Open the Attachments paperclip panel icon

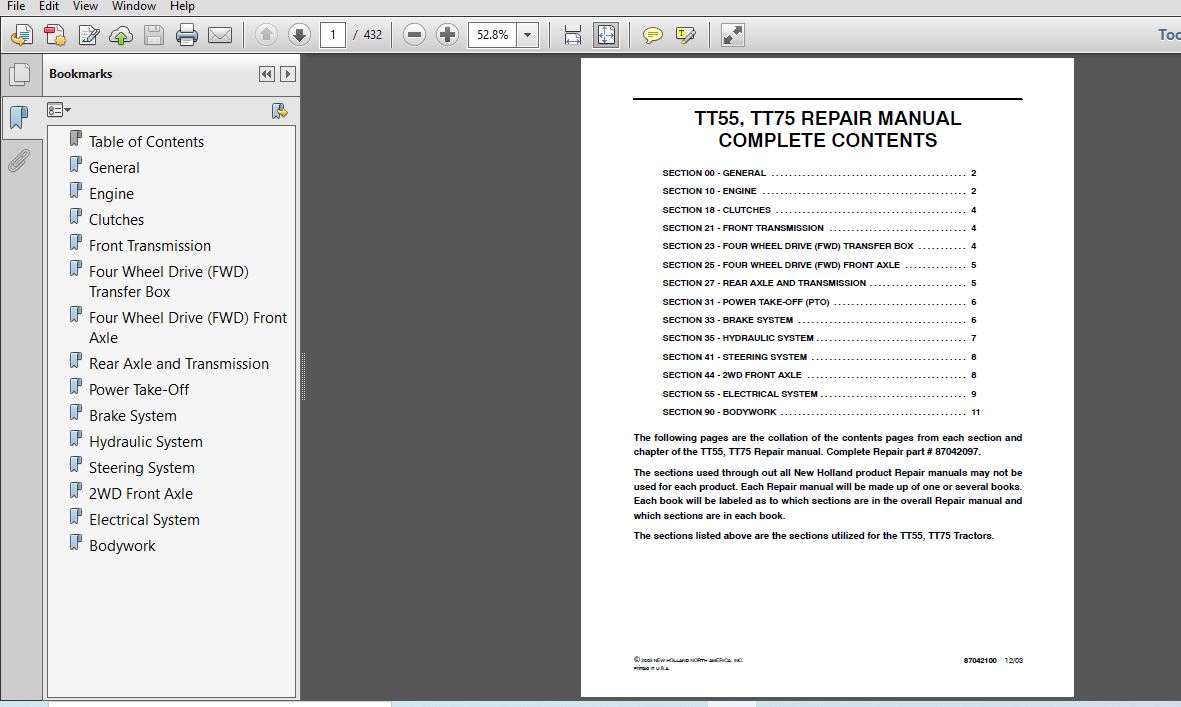coord(19,160)
